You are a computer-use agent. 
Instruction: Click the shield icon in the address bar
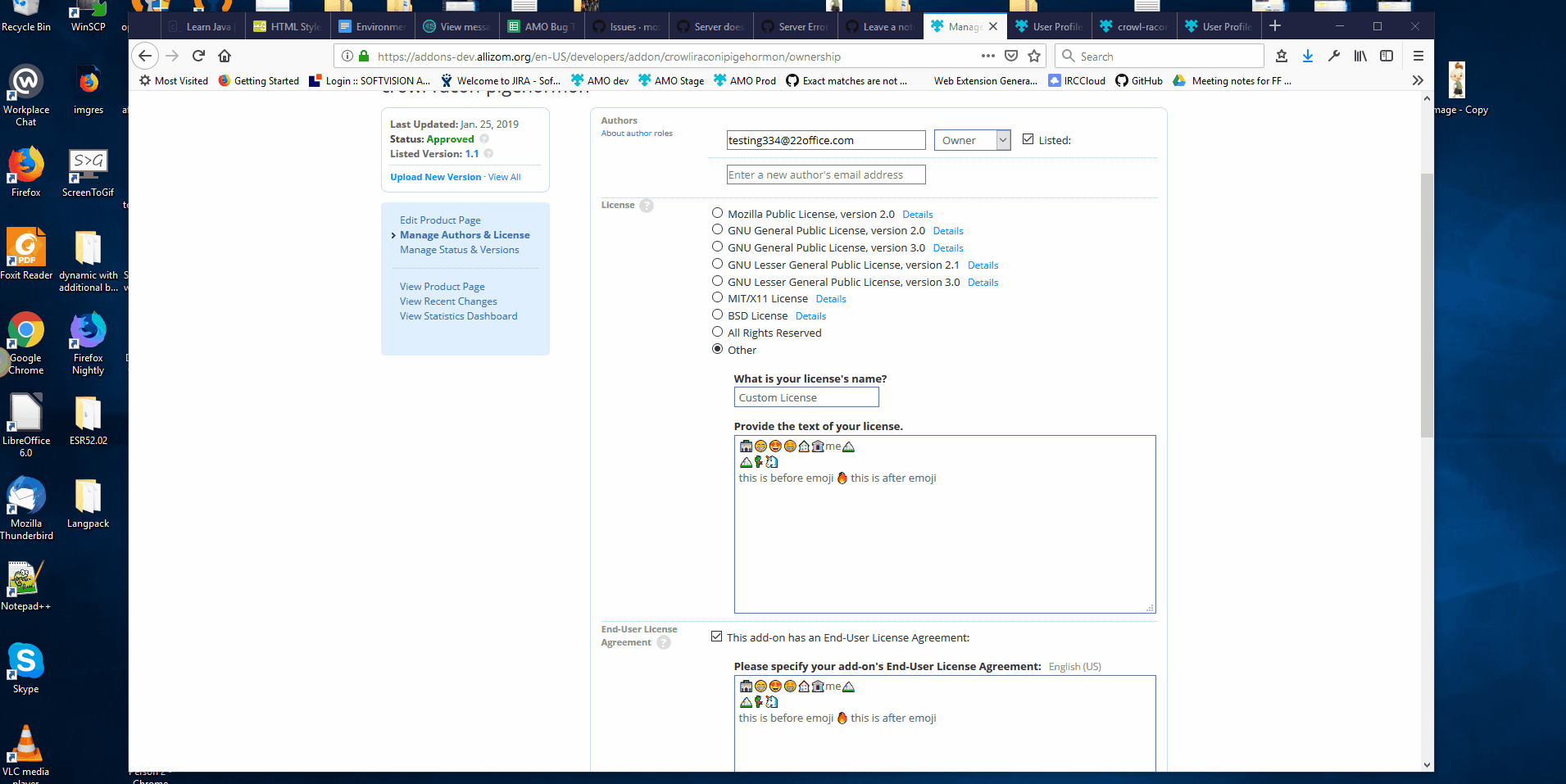(x=1010, y=56)
